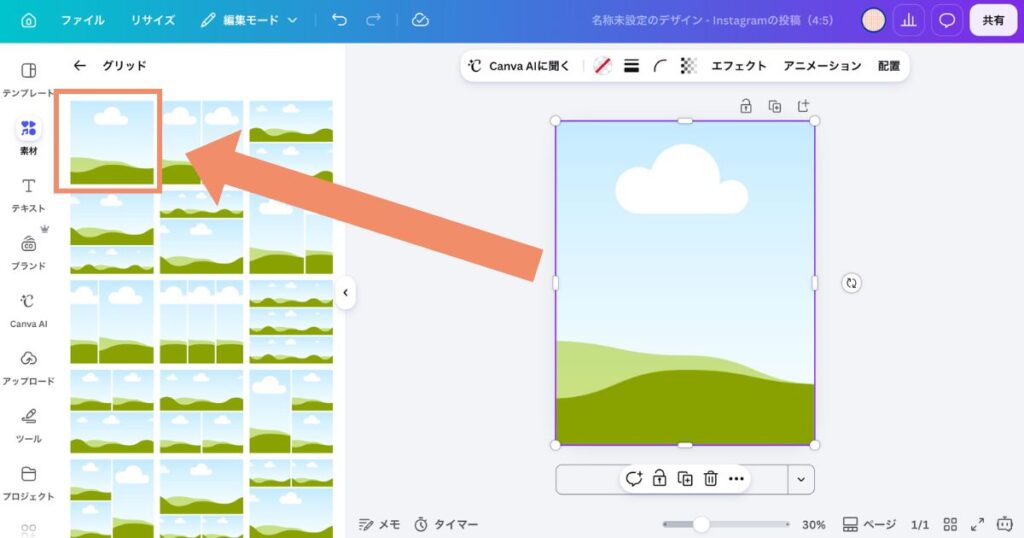The image size is (1024, 538).
Task: Check cloud save status icon
Action: pos(420,20)
